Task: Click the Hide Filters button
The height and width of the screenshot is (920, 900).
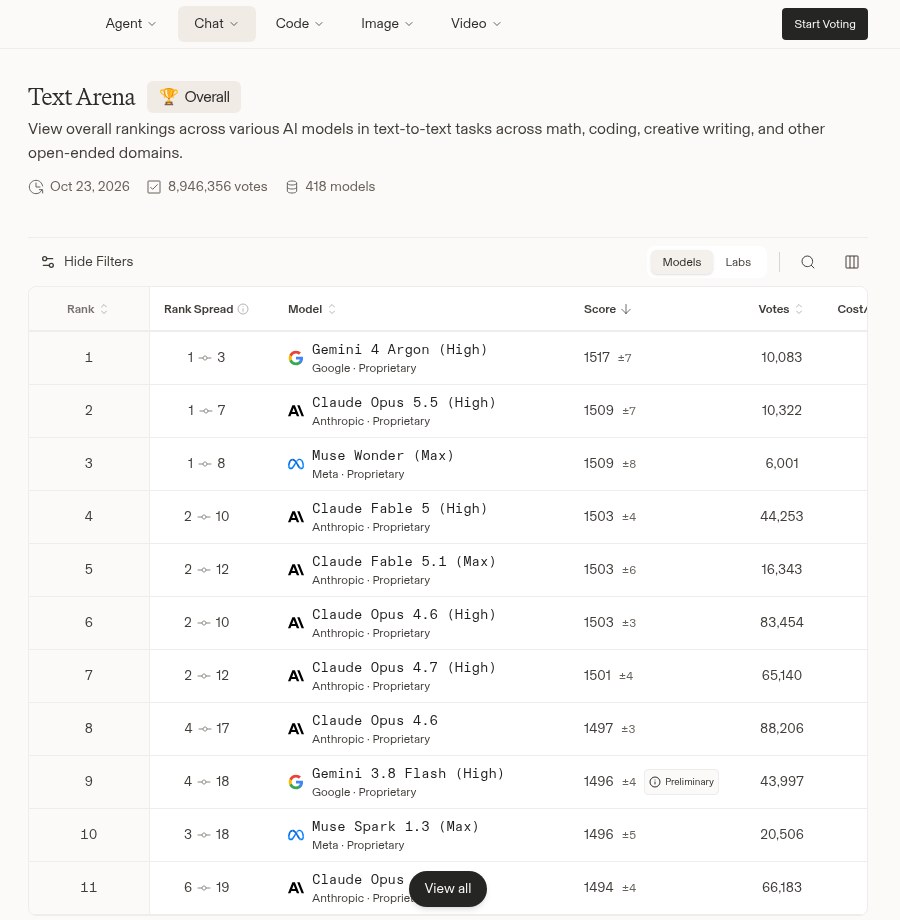Action: point(87,262)
